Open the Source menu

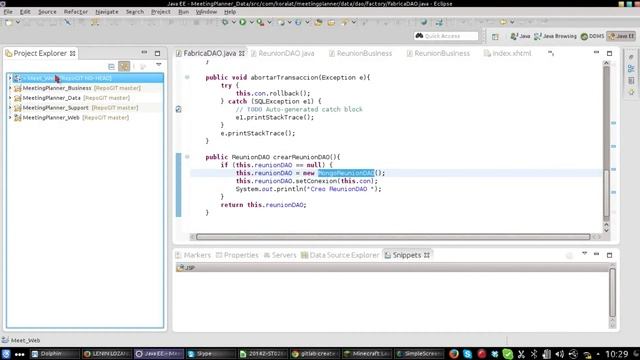click(47, 12)
